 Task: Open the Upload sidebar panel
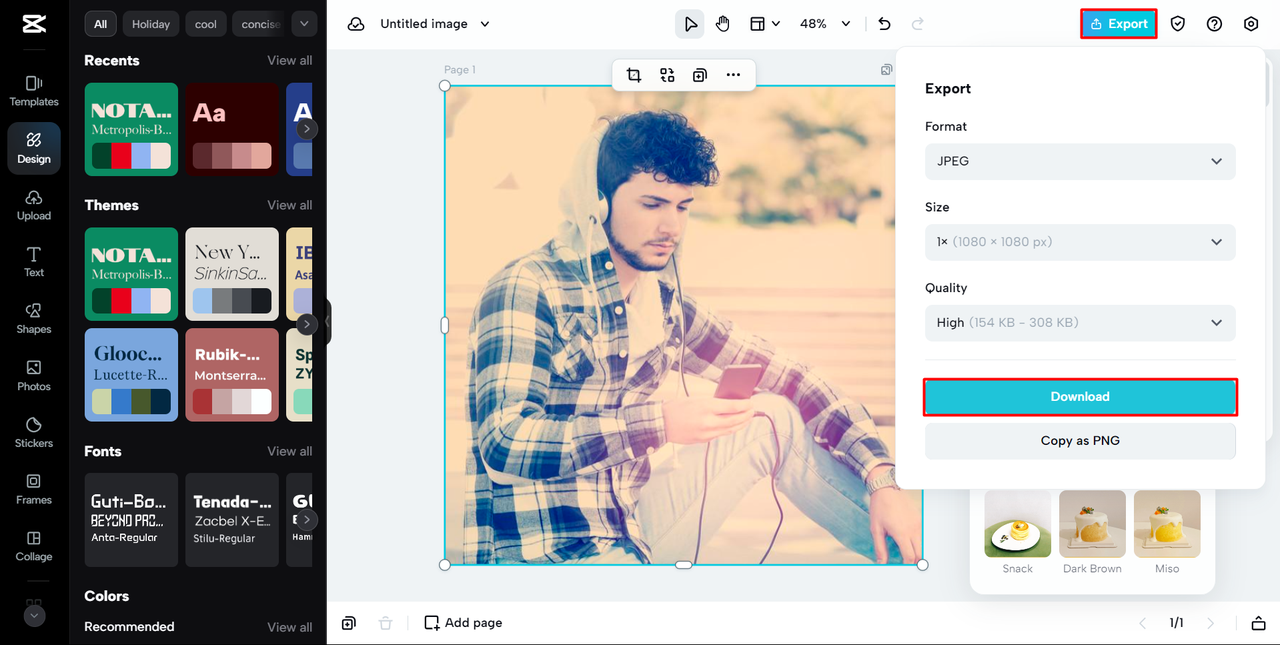coord(34,205)
